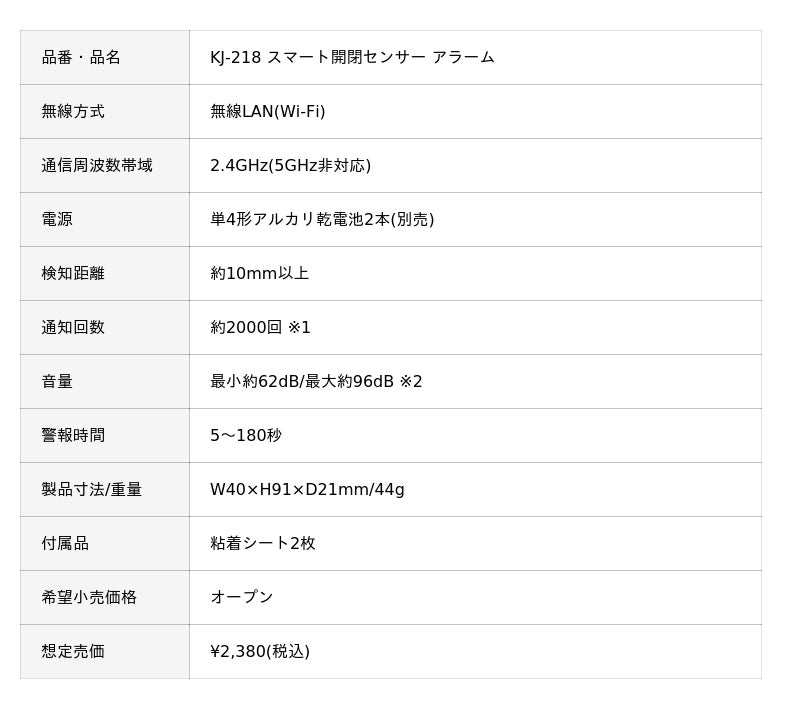800x709 pixels.
Task: Click the 最小約62dB/最大約96dB ※2 value
Action: point(316,382)
